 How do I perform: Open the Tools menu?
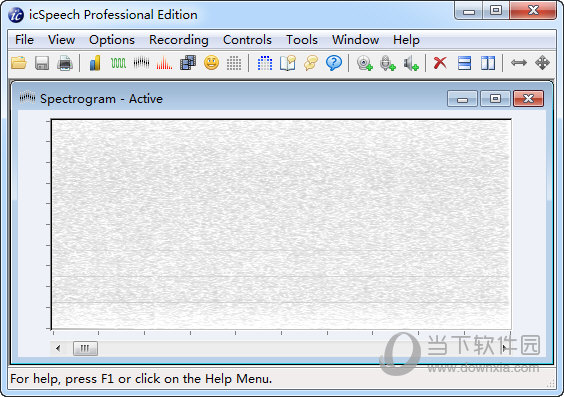[302, 40]
